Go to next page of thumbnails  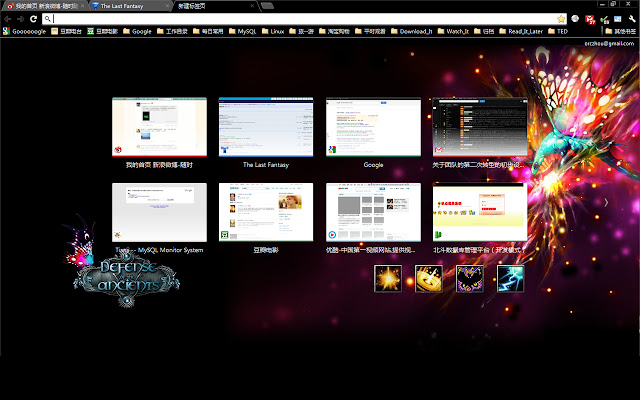point(606,202)
